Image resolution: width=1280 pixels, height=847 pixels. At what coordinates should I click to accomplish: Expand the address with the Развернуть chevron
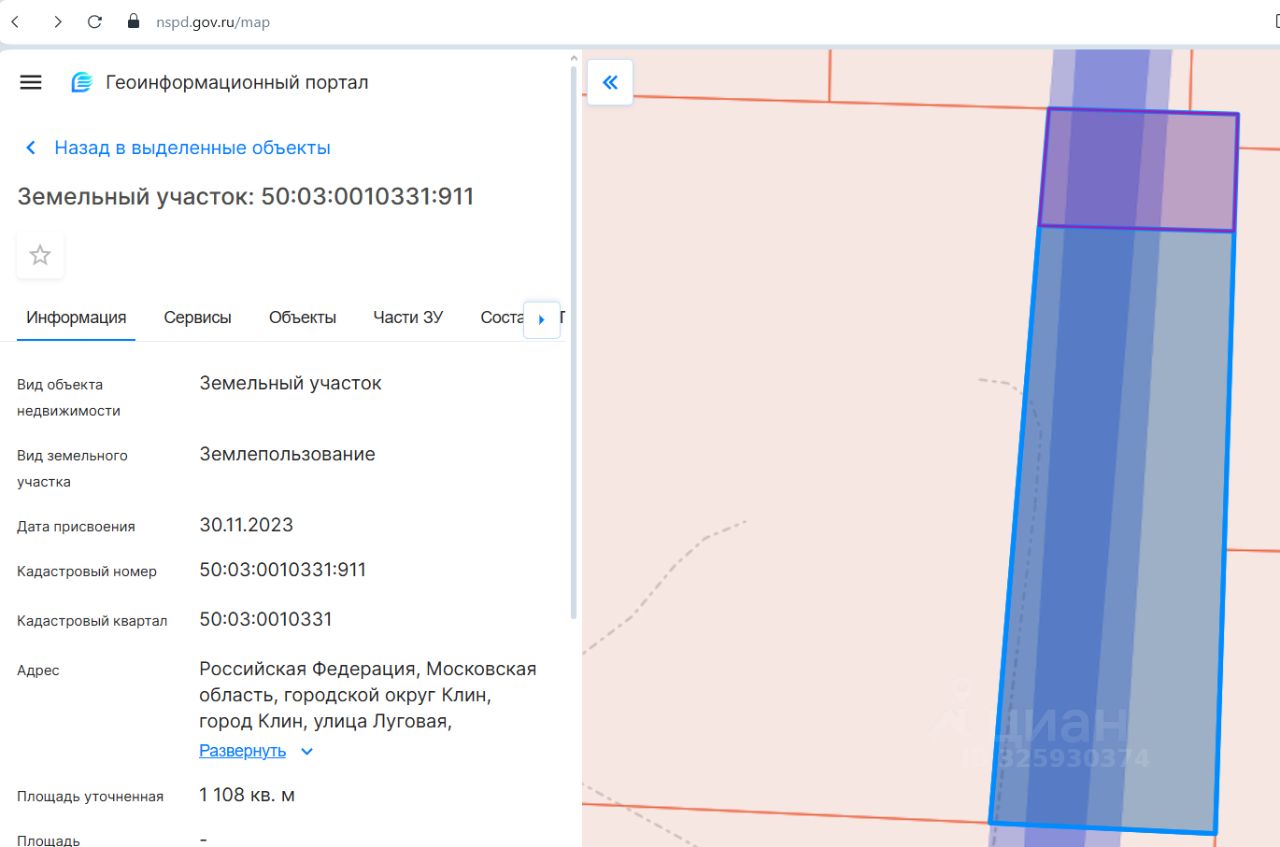[x=307, y=751]
